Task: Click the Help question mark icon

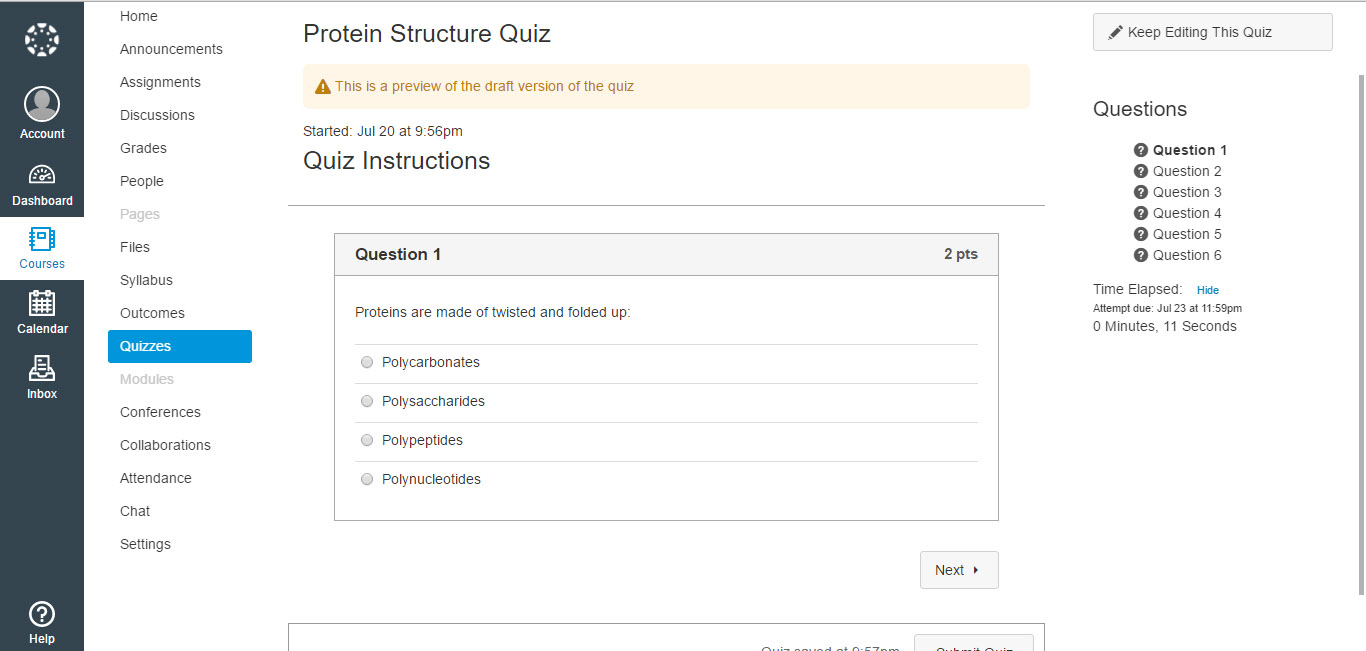Action: tap(42, 614)
